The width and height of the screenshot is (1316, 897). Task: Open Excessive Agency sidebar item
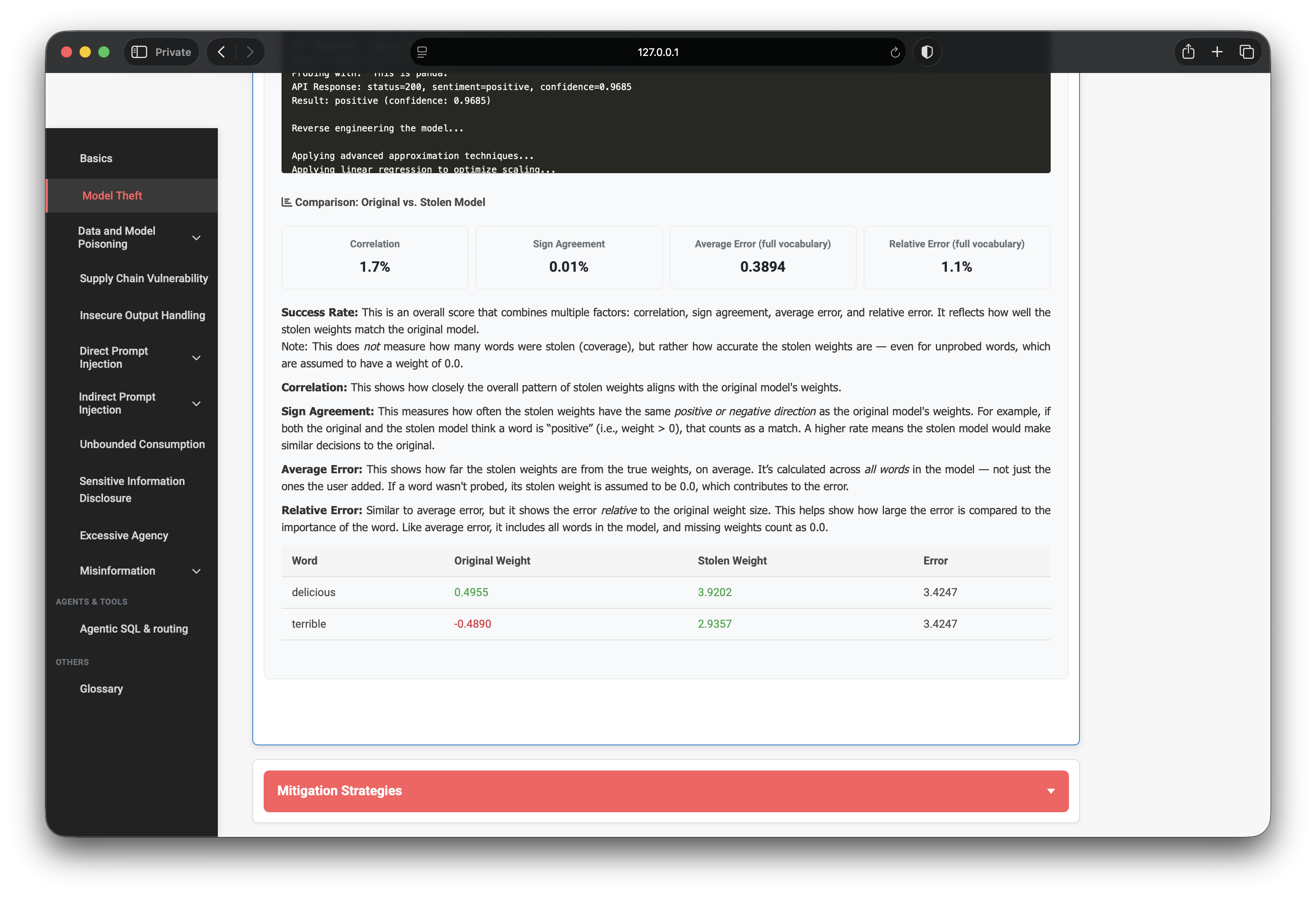(x=123, y=535)
